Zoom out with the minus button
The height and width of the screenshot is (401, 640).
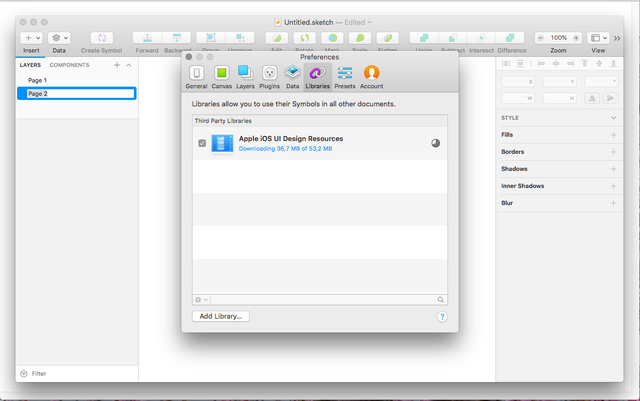(540, 38)
